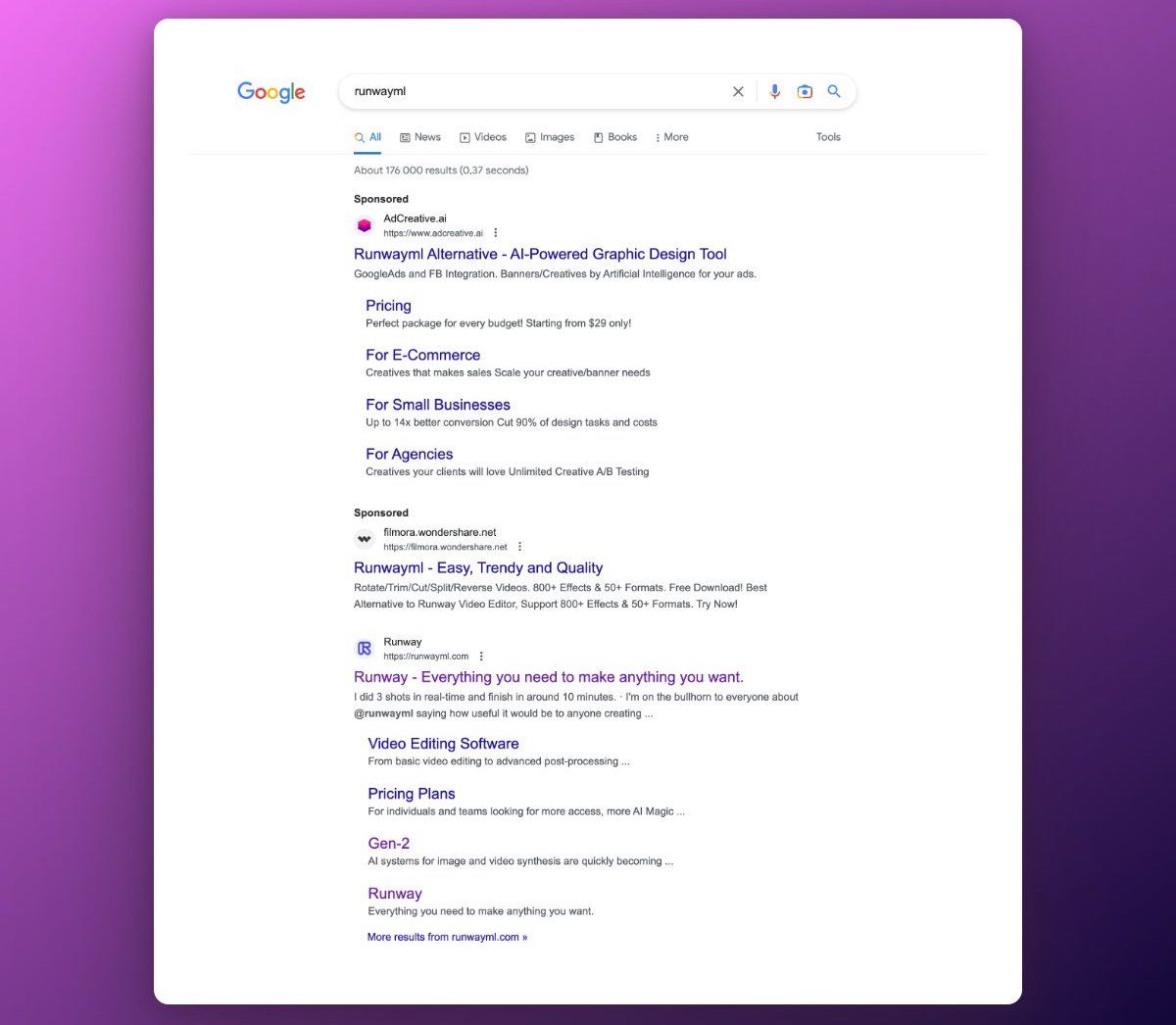The width and height of the screenshot is (1176, 1025).
Task: Click the first Sponsored label above AdCreative.ai
Action: pos(381,199)
